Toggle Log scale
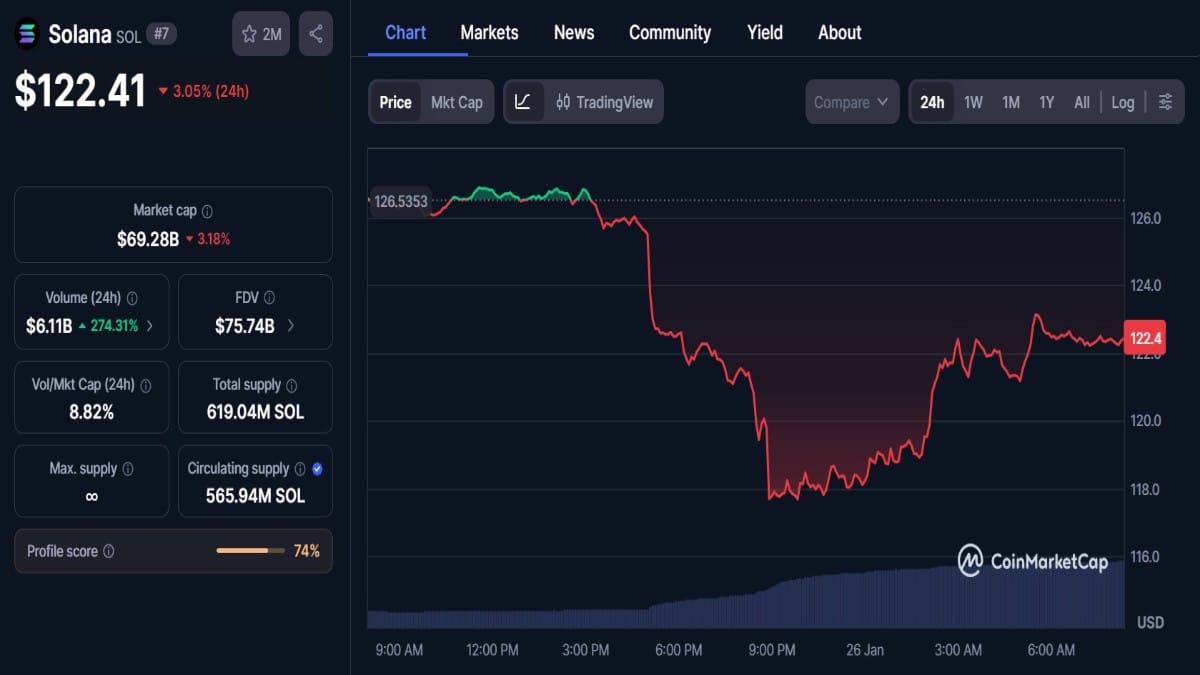The image size is (1200, 675). click(x=1123, y=102)
